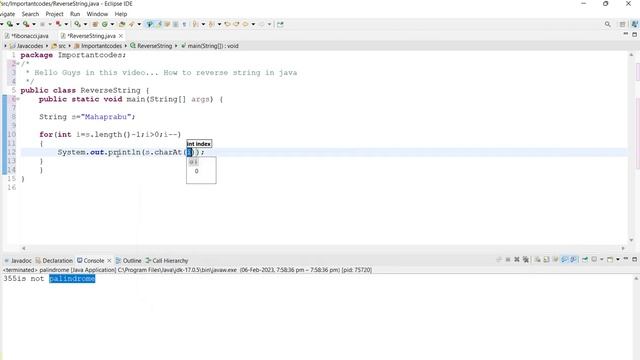The height and width of the screenshot is (360, 640).
Task: Open the Run menu
Action: pyautogui.click(x=75, y=14)
